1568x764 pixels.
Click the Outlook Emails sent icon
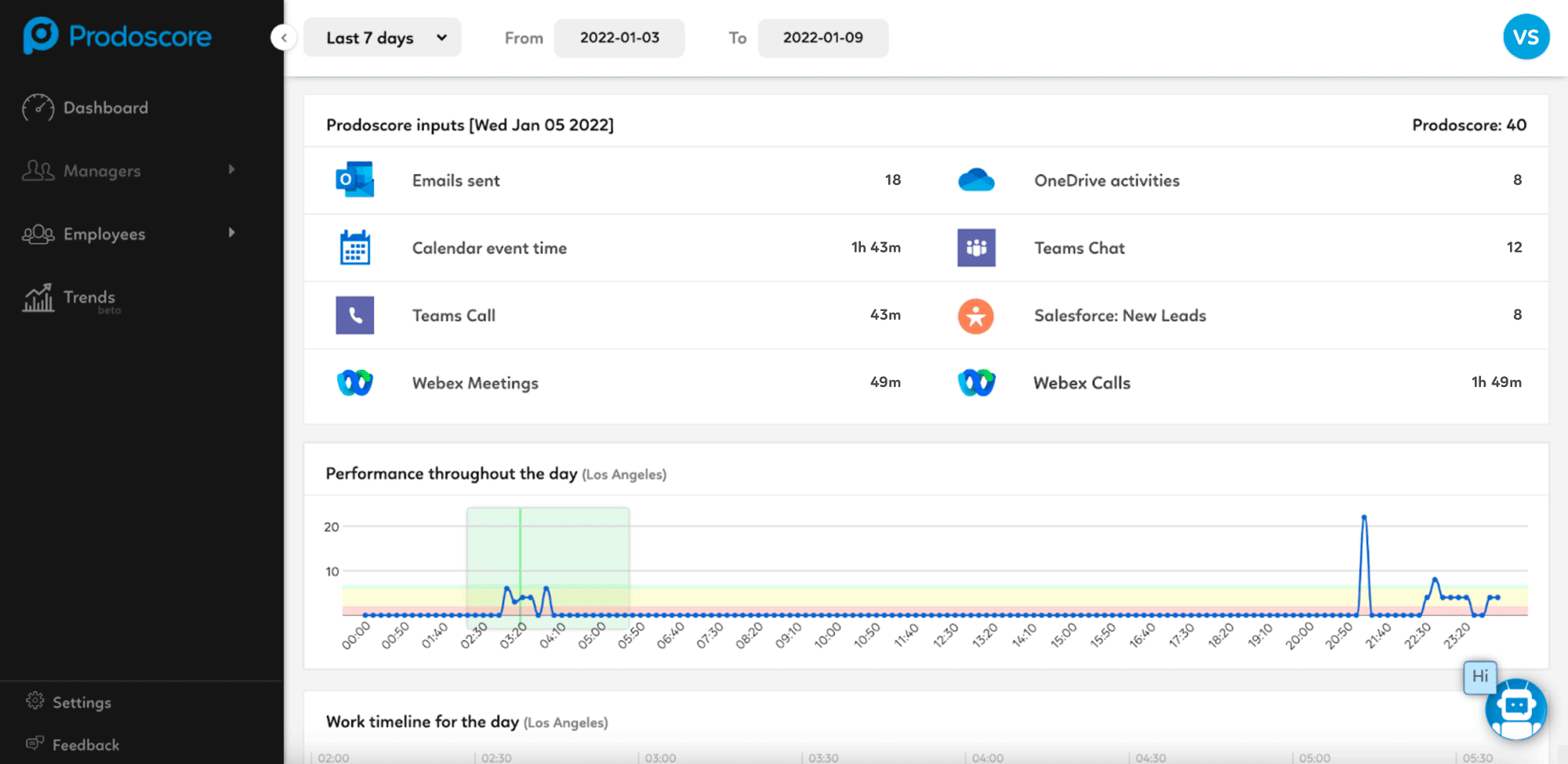[355, 179]
